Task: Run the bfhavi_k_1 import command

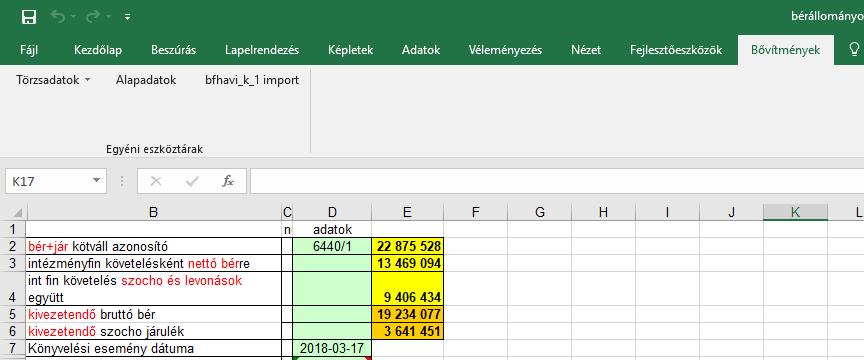Action: click(252, 80)
